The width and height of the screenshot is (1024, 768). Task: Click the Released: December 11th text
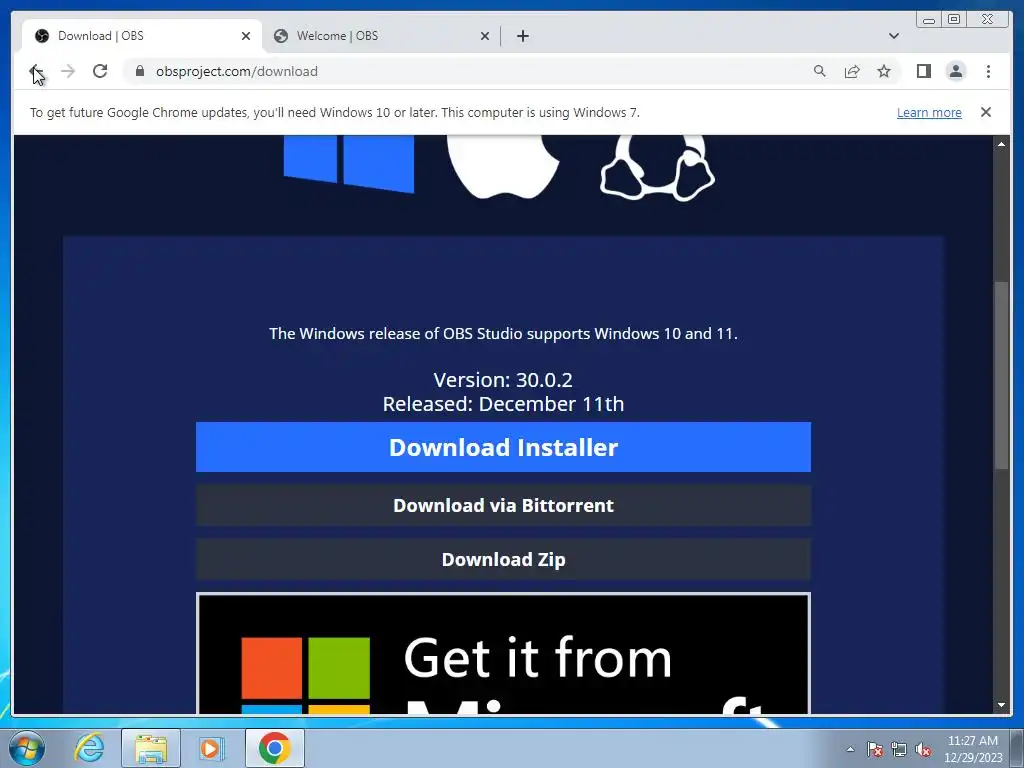(x=503, y=404)
